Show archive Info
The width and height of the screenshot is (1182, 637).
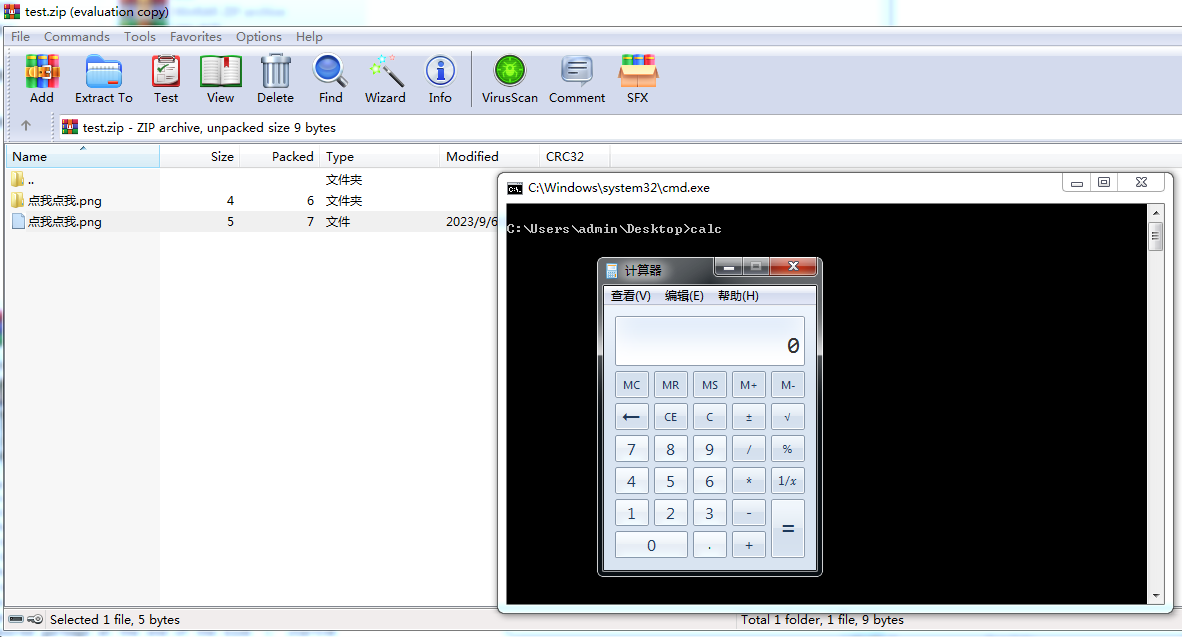440,78
